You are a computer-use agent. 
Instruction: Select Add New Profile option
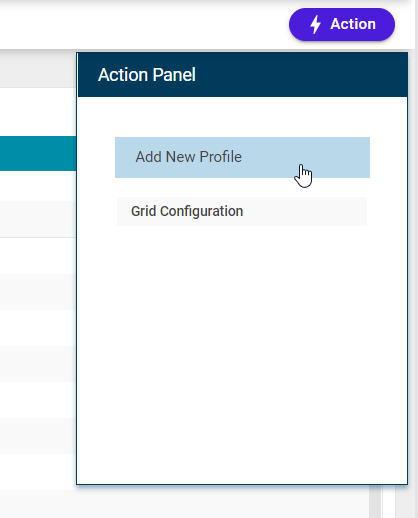242,157
